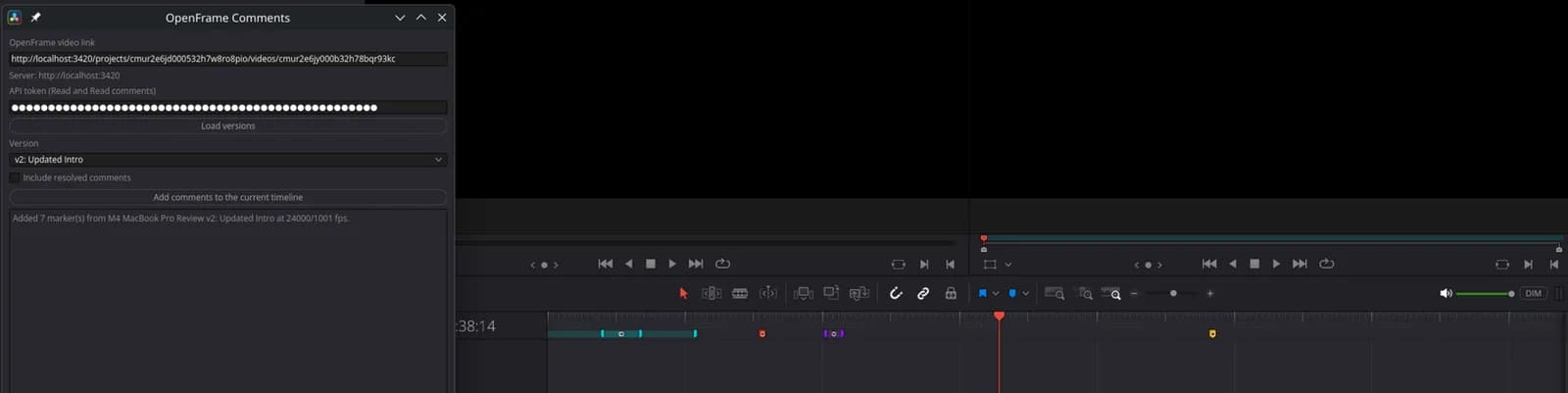Viewport: 1568px width, 393px height.
Task: Adjust the timeline zoom slider handle
Action: click(1173, 293)
